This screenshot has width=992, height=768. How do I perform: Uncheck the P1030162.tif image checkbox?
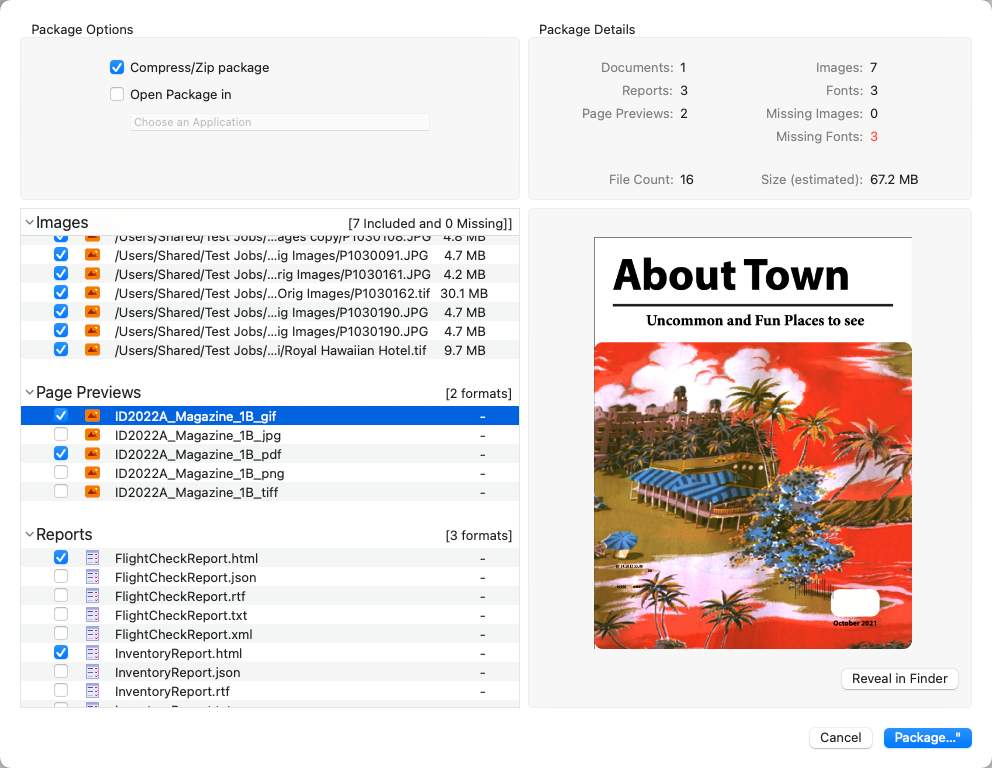(x=61, y=292)
